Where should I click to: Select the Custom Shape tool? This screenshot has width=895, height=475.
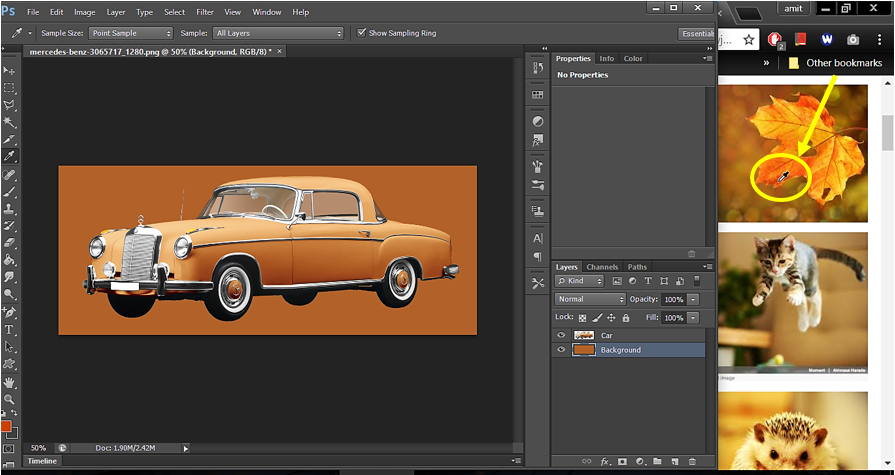[x=9, y=364]
